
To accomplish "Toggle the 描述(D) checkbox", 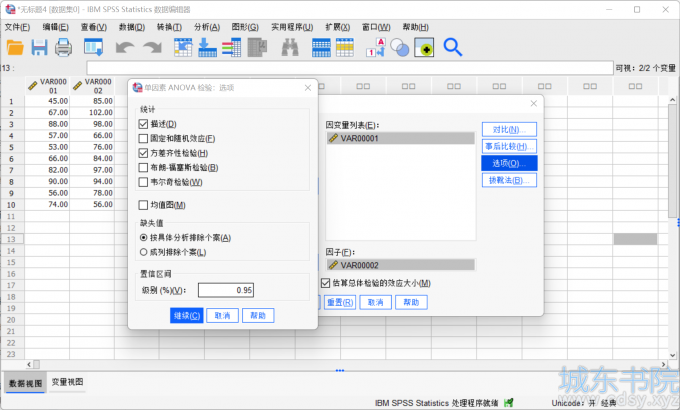I will 143,124.
